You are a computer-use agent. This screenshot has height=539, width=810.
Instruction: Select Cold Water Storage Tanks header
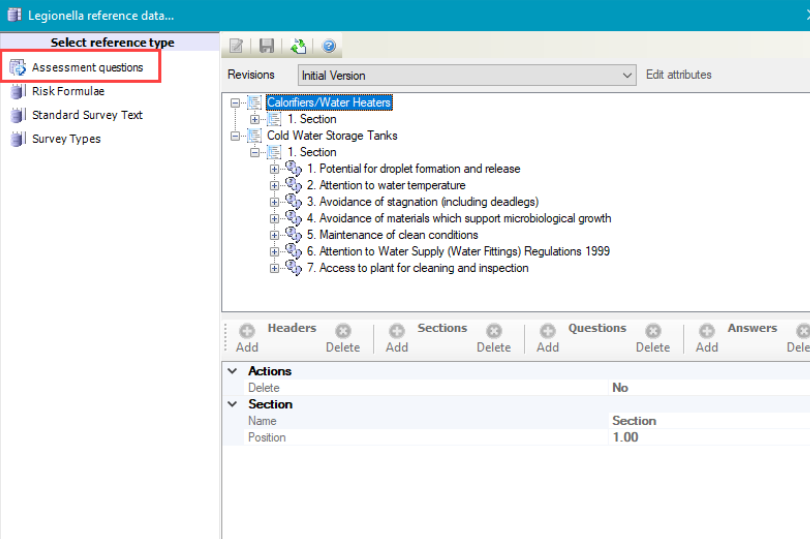331,135
